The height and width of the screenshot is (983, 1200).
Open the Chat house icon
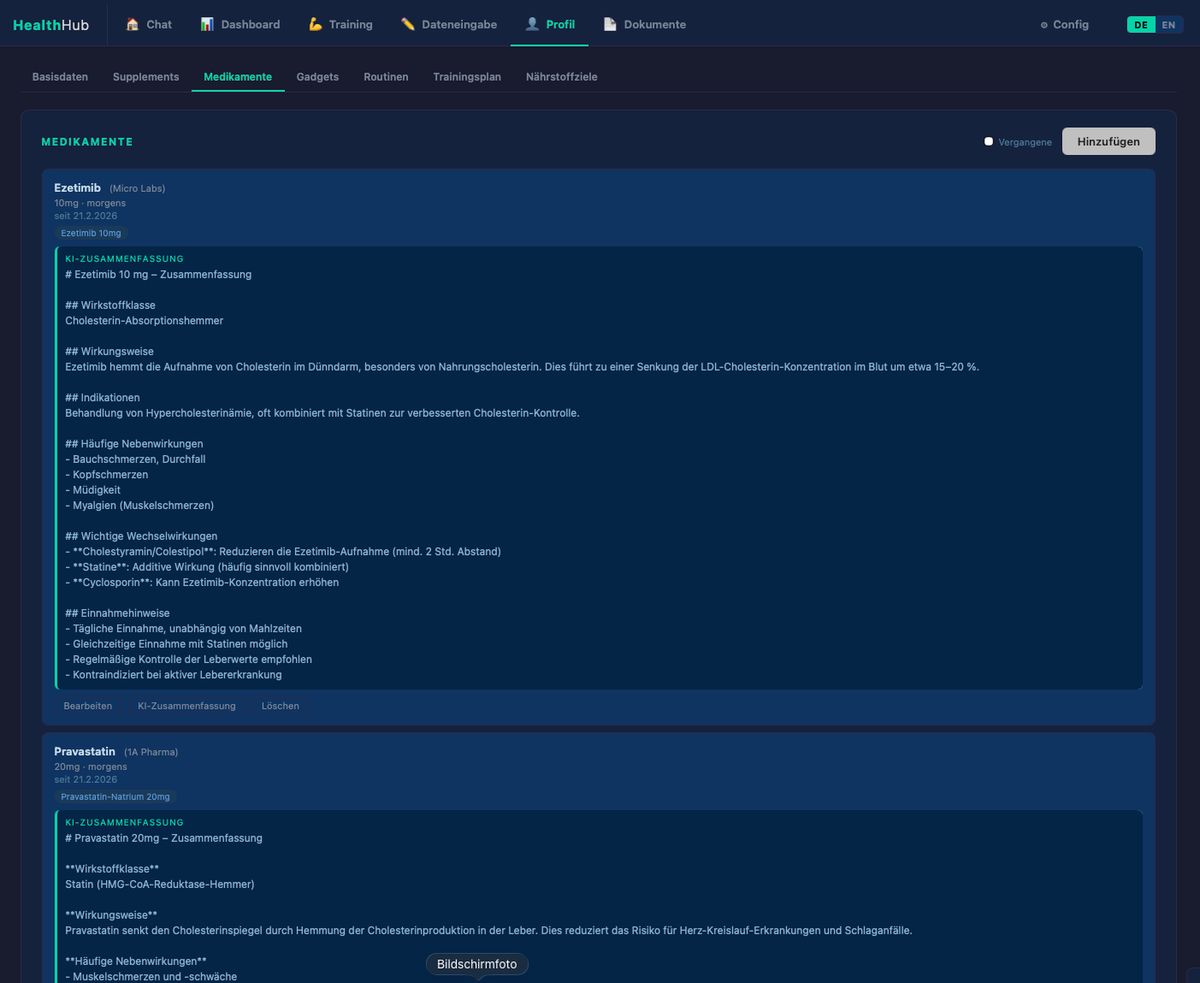pyautogui.click(x=133, y=25)
